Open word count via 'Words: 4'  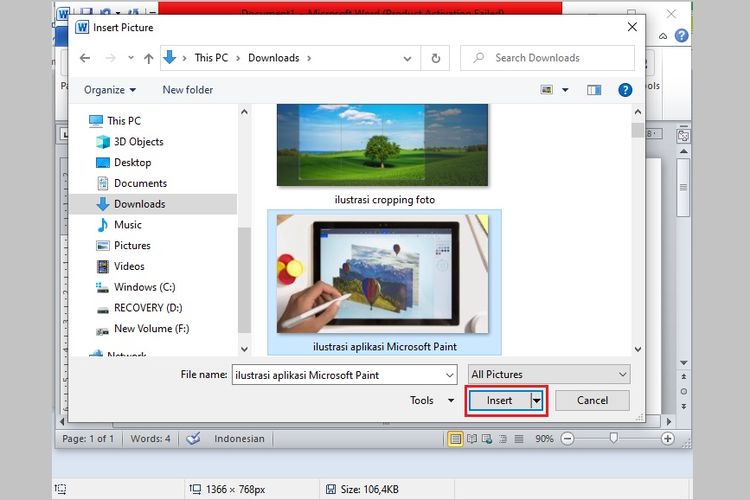click(150, 438)
